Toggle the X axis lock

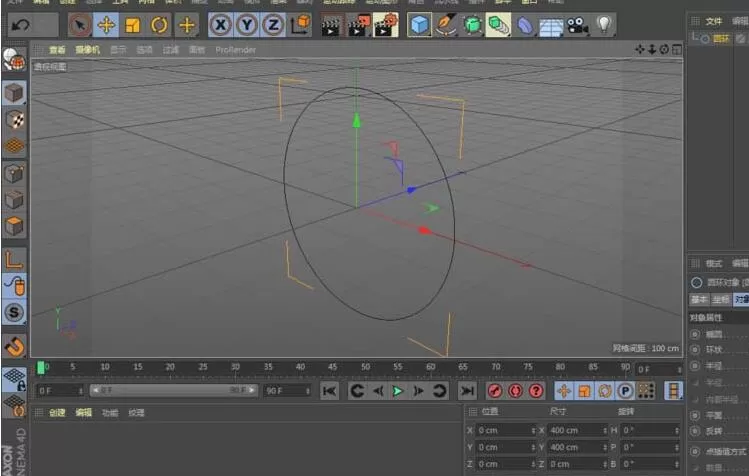pyautogui.click(x=220, y=25)
